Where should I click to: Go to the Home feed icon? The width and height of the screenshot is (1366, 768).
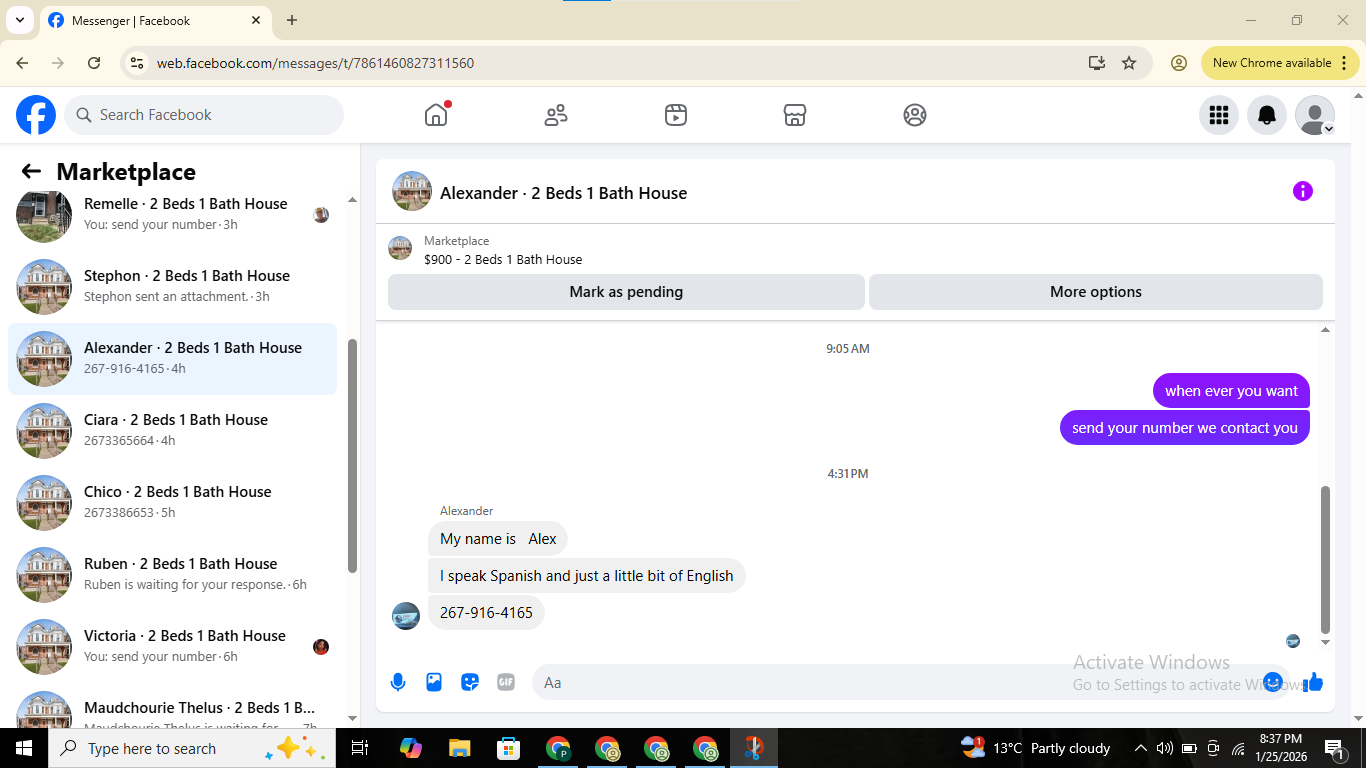click(436, 115)
